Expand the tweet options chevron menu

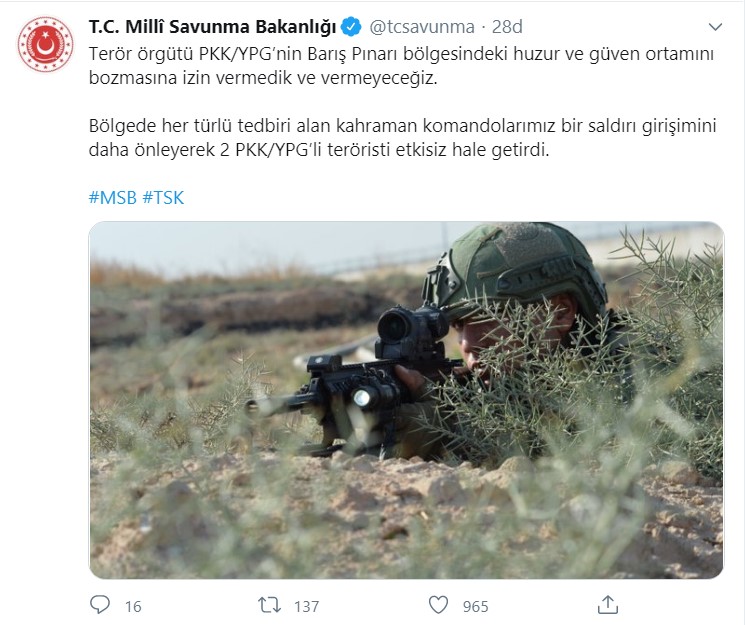click(x=715, y=27)
